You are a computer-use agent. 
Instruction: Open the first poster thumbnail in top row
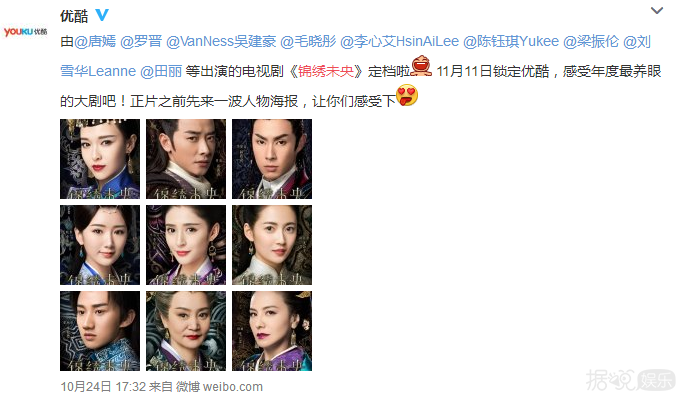click(x=100, y=159)
